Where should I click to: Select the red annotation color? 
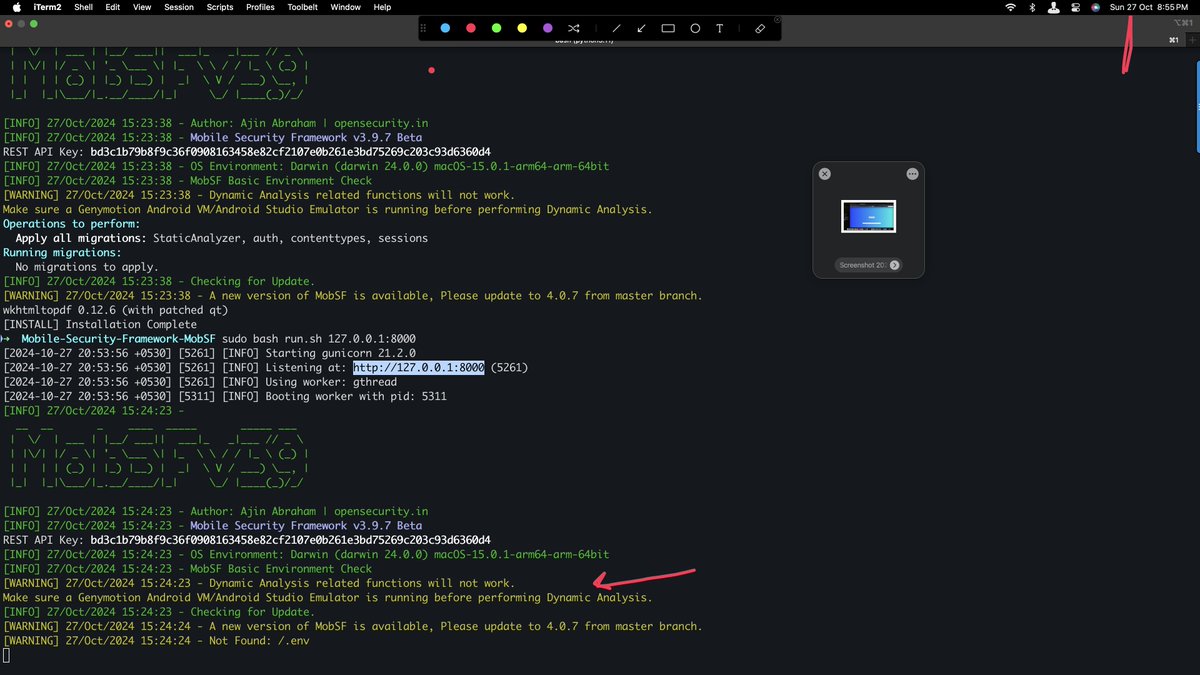coord(470,28)
